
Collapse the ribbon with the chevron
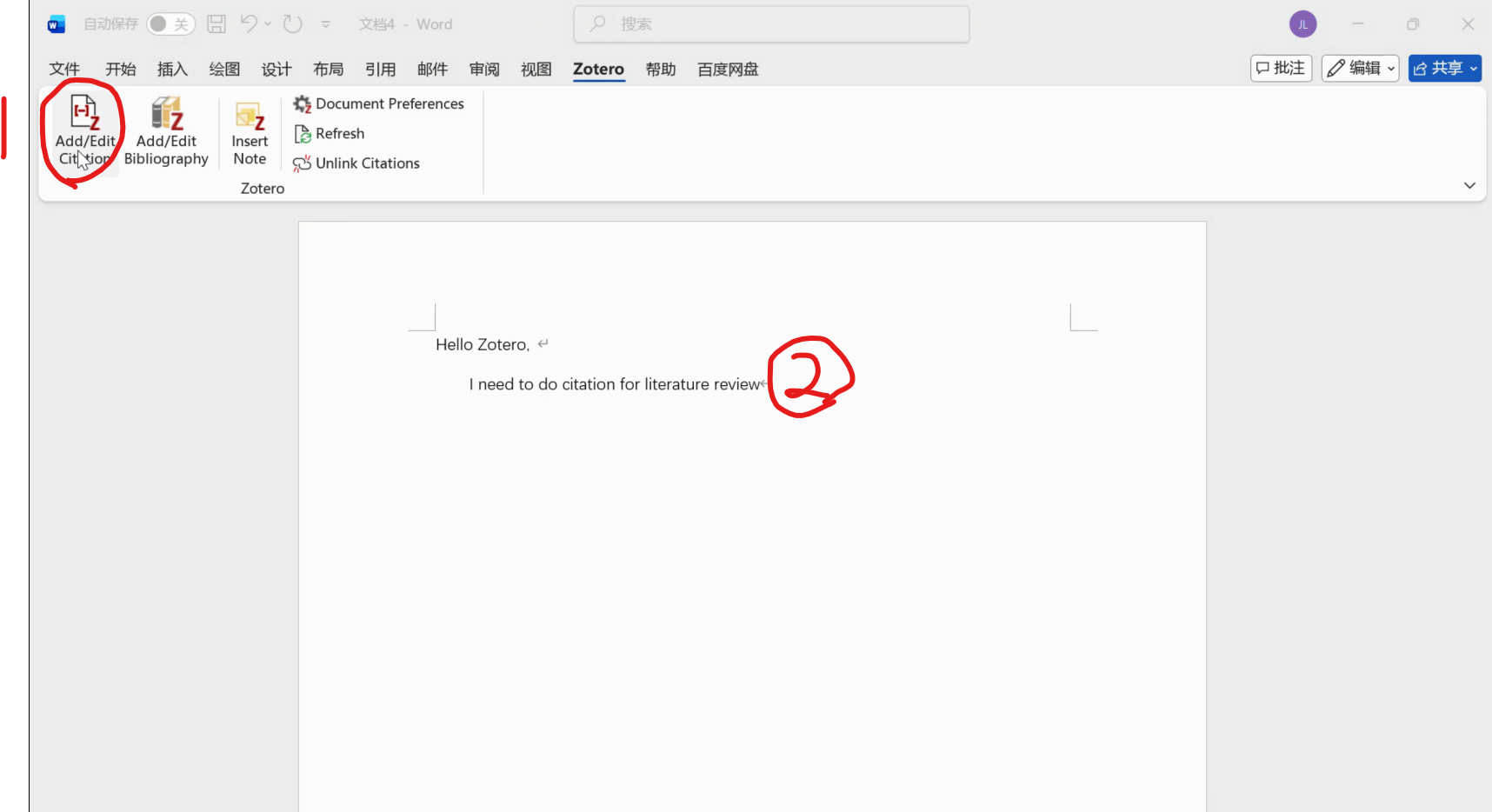pyautogui.click(x=1469, y=185)
